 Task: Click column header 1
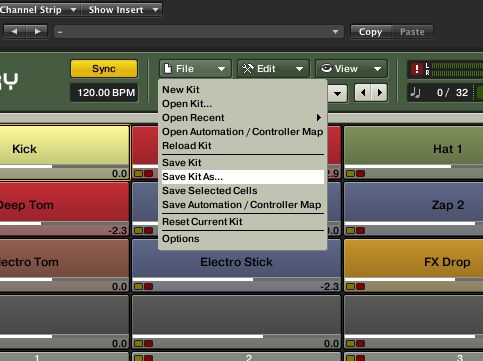click(x=37, y=357)
